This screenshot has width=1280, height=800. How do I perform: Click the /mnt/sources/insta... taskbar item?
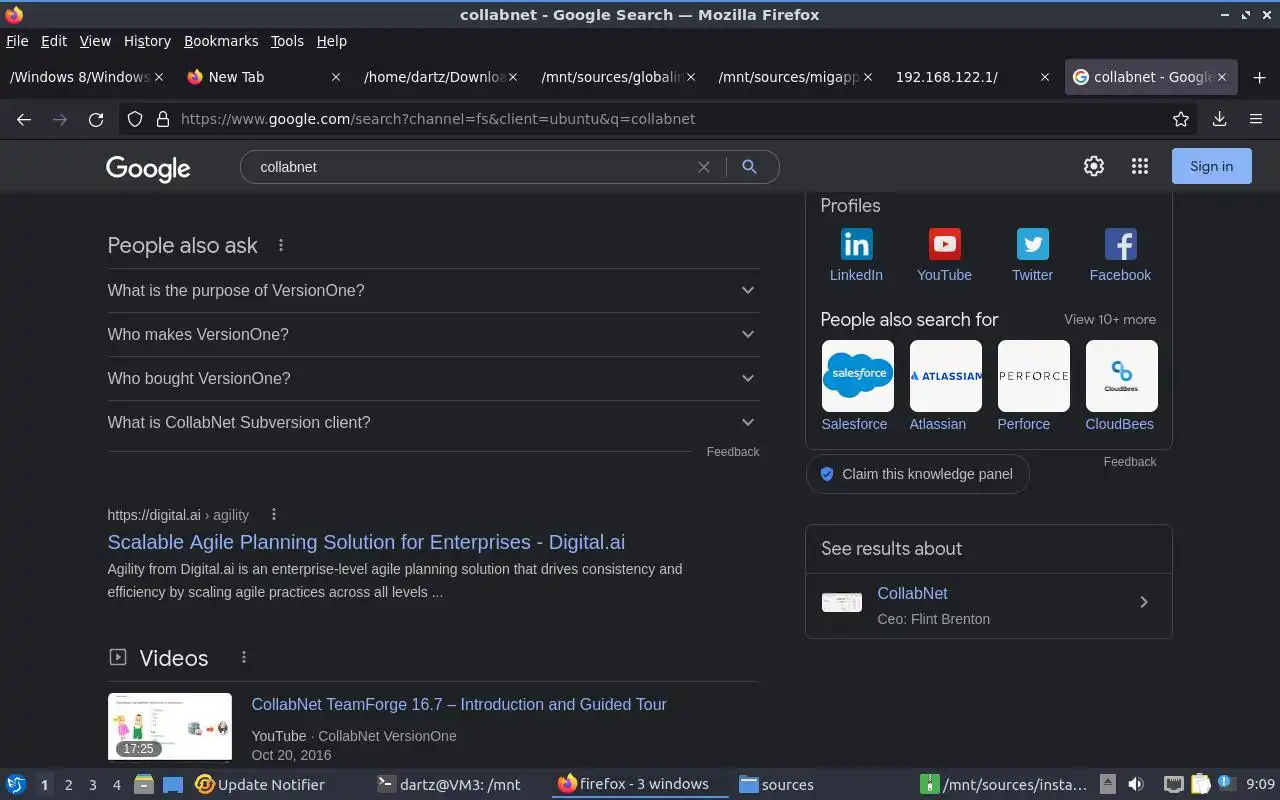1003,784
